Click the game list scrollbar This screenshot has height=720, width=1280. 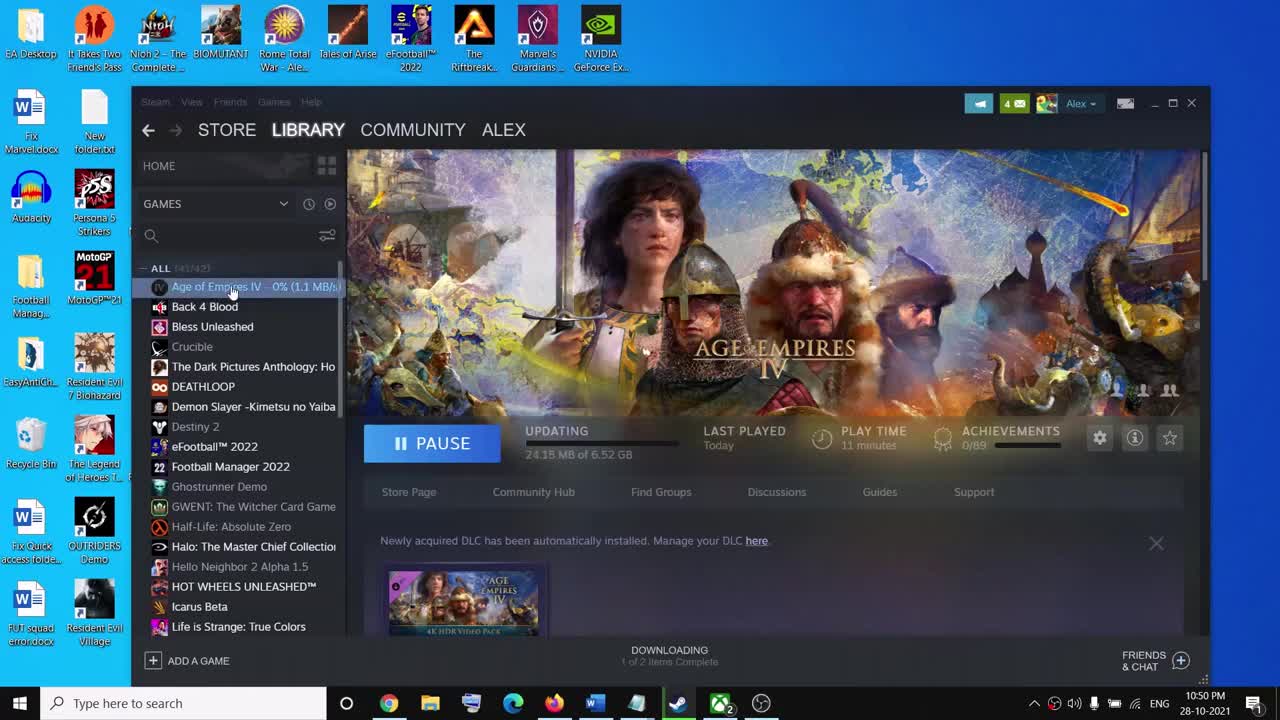click(341, 340)
